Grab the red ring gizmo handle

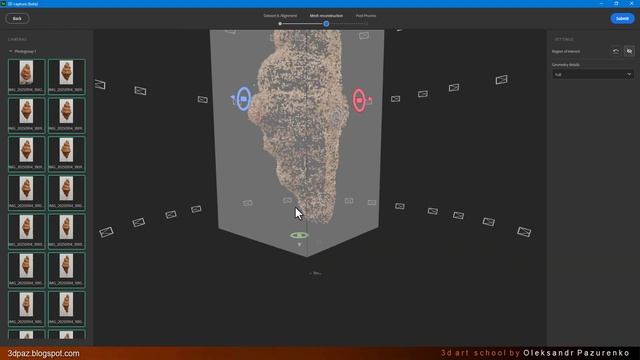pos(359,100)
